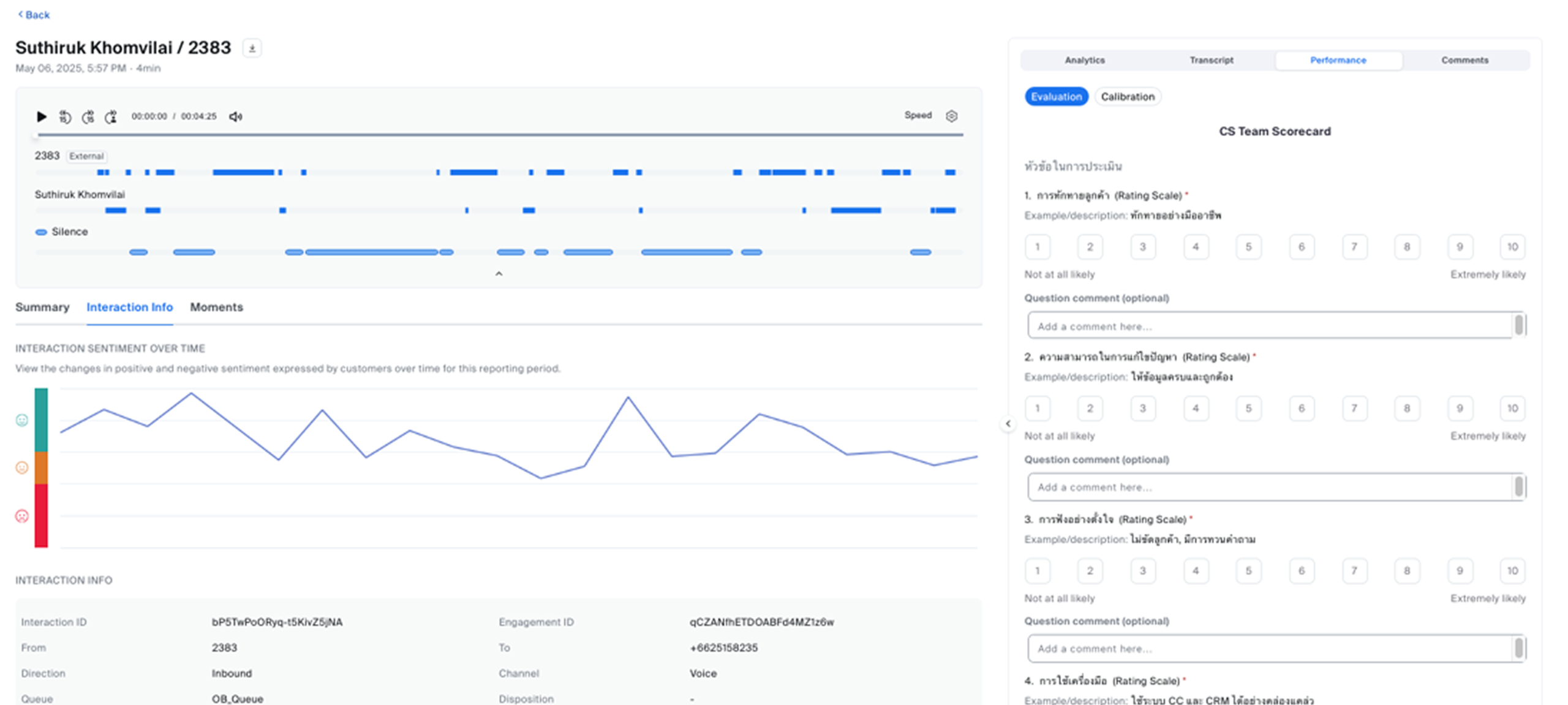Collapse the side panel with arrow
The height and width of the screenshot is (705, 1568).
click(x=1008, y=423)
